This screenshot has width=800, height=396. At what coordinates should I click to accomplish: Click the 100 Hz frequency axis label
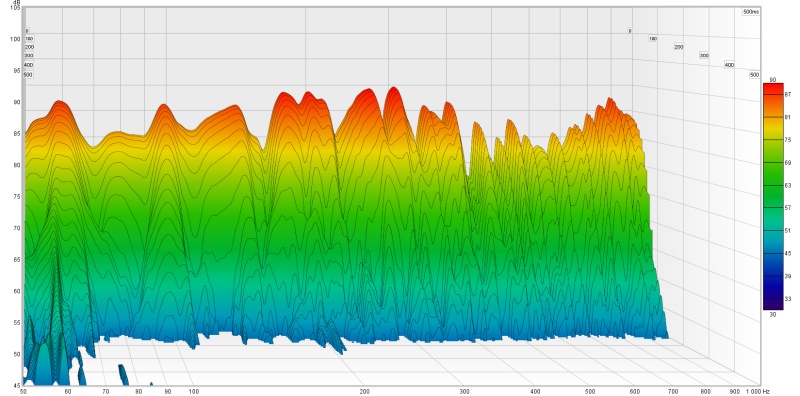pyautogui.click(x=193, y=391)
